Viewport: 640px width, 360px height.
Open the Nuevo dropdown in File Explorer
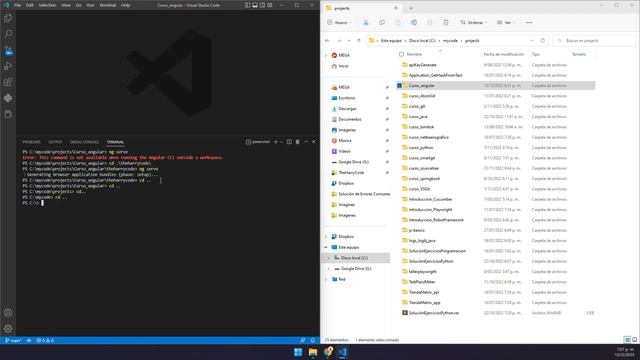click(340, 22)
